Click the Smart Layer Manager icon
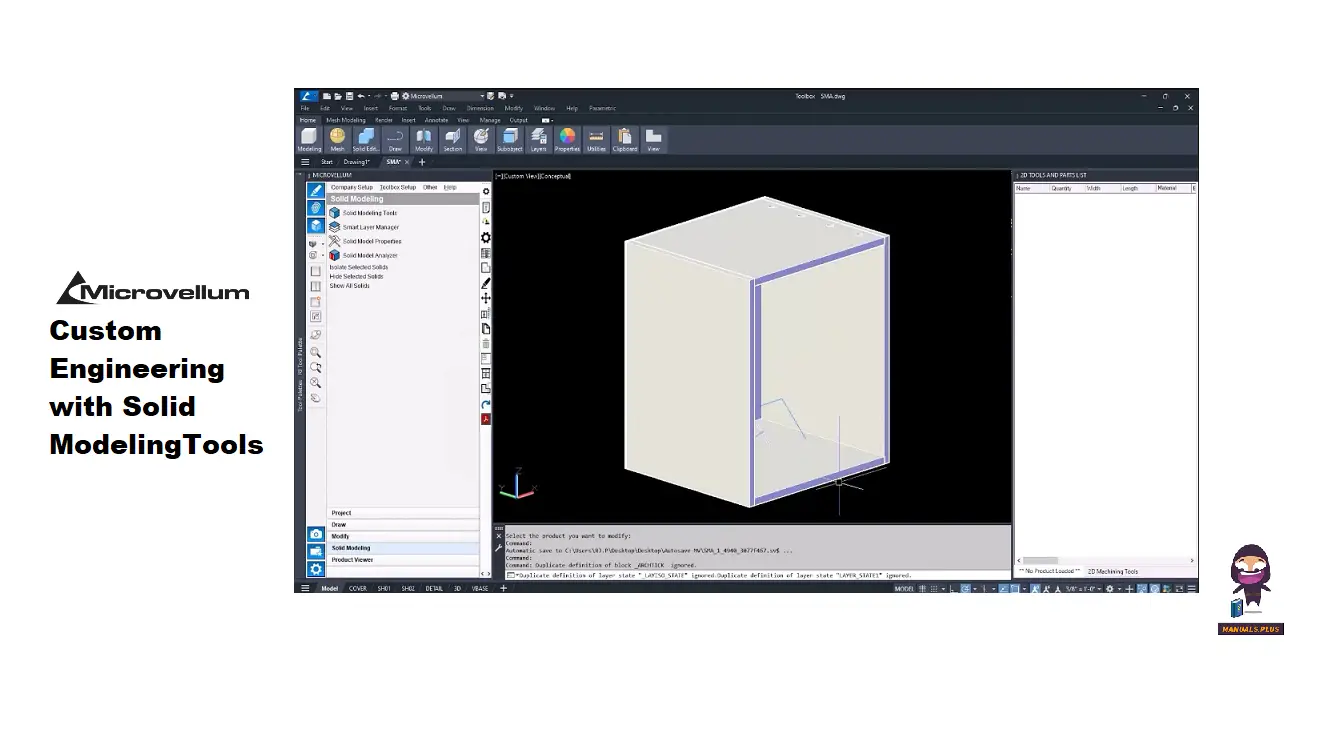 [x=335, y=227]
